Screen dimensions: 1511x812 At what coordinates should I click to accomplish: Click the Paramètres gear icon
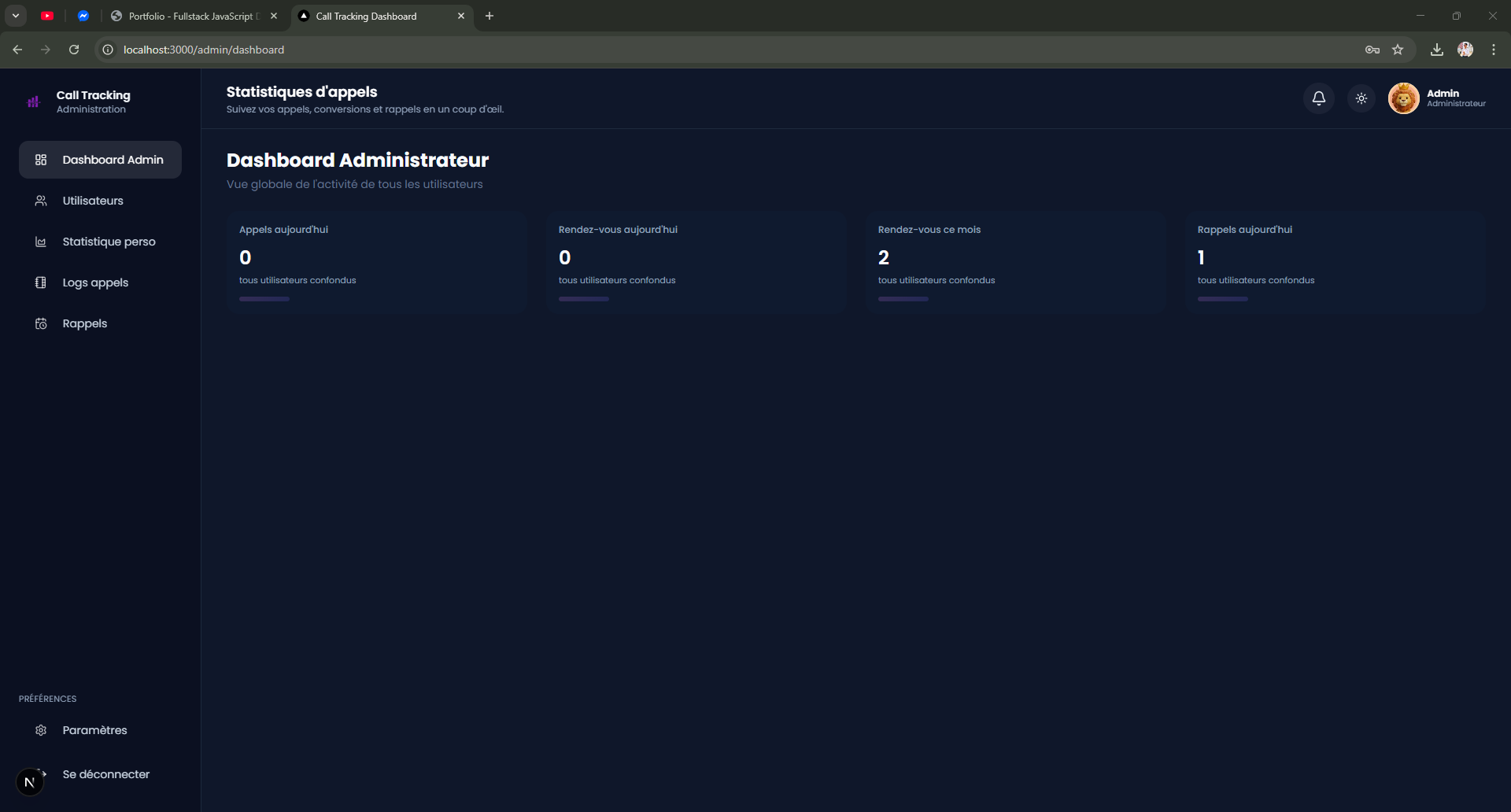coord(41,730)
